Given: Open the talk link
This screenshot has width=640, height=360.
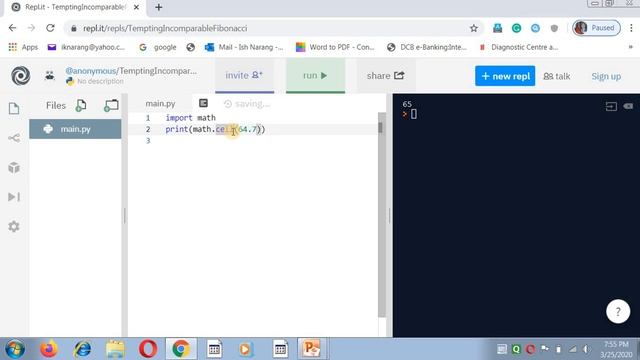Looking at the screenshot, I should coord(557,76).
